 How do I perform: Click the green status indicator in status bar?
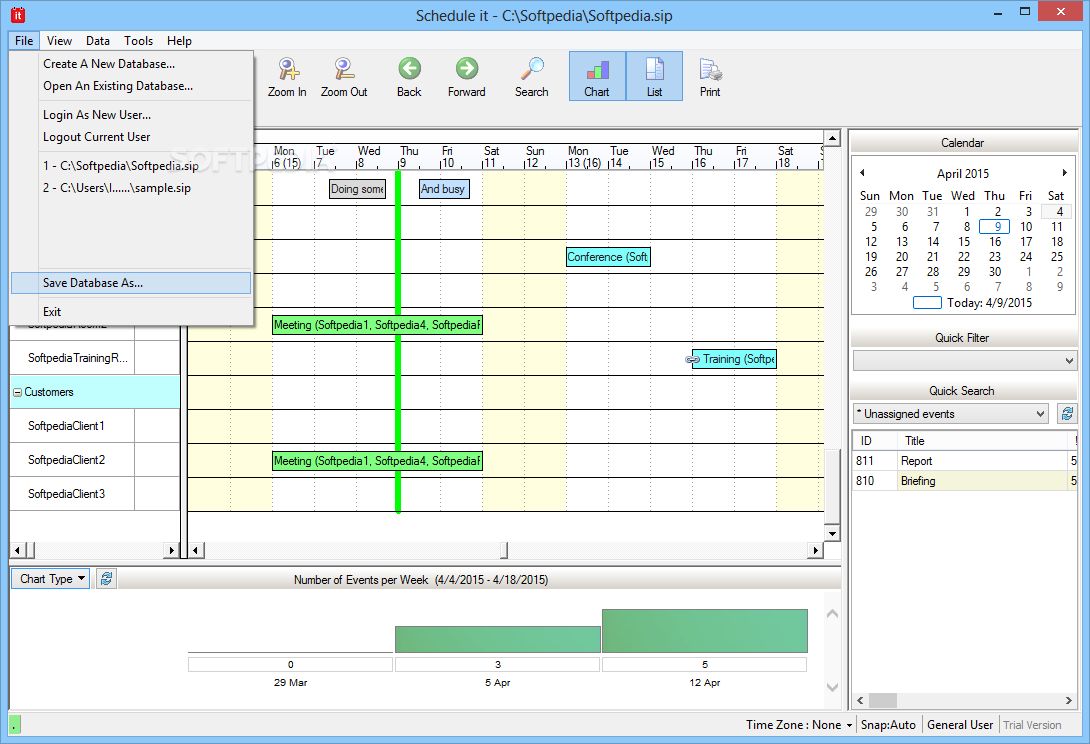[15, 725]
